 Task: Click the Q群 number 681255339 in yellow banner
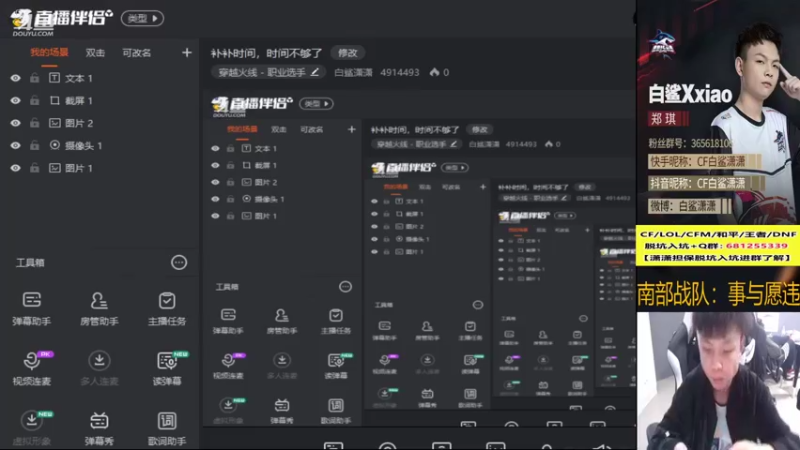point(757,246)
